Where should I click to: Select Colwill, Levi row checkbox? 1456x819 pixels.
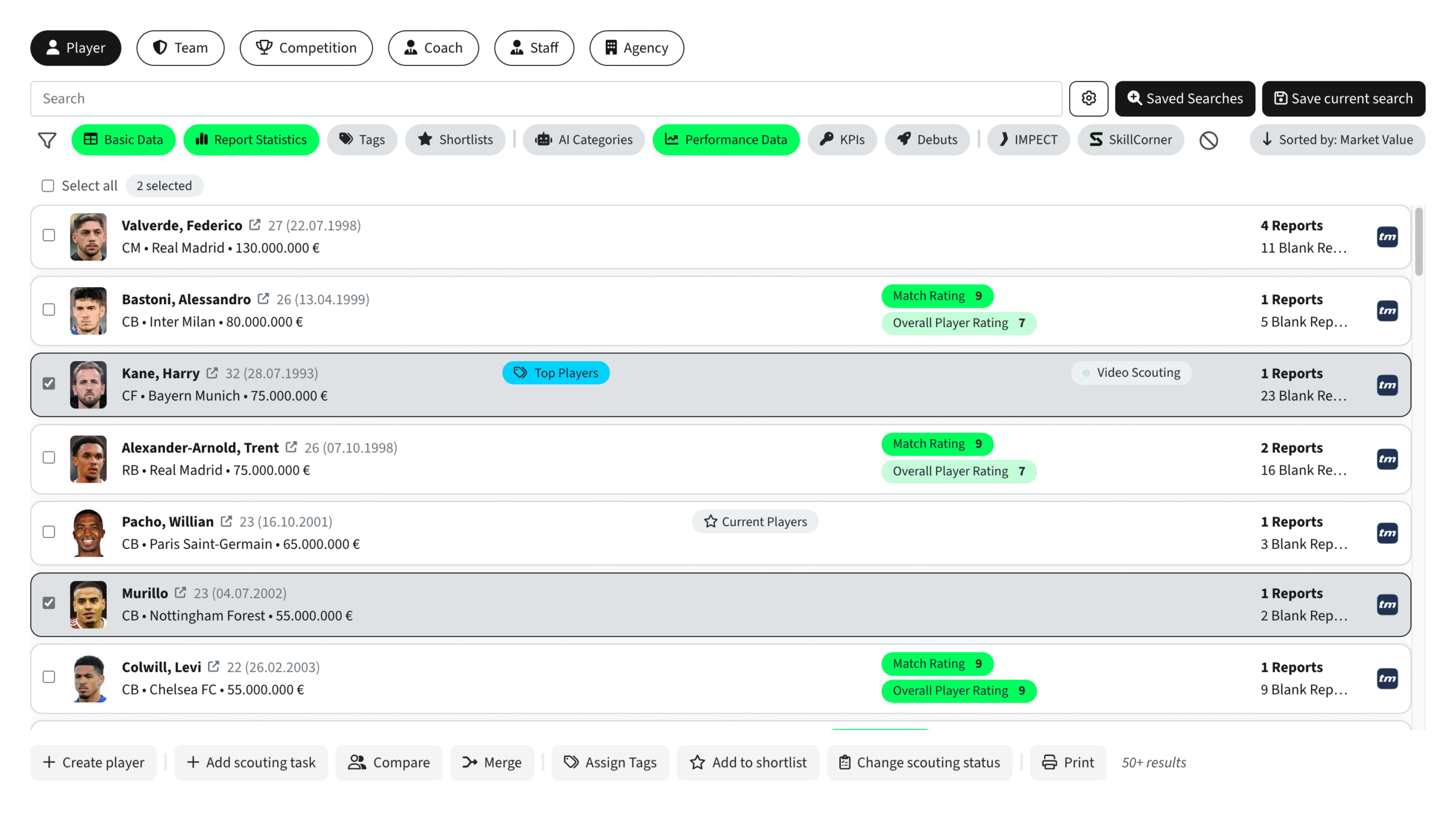point(49,677)
